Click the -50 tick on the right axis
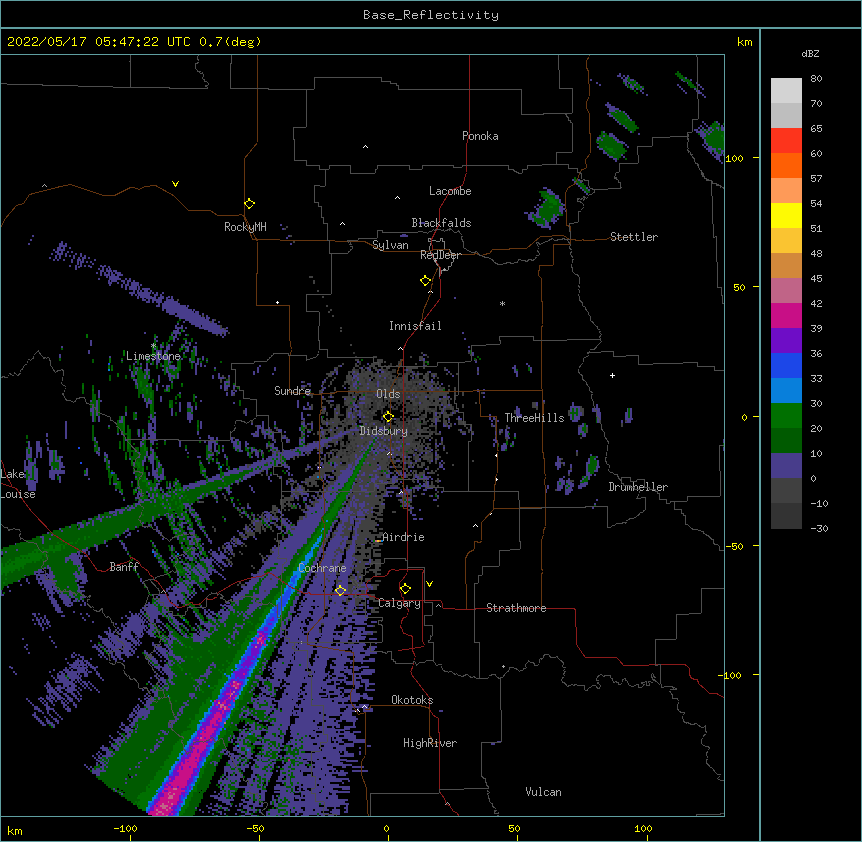This screenshot has width=862, height=842. (733, 546)
